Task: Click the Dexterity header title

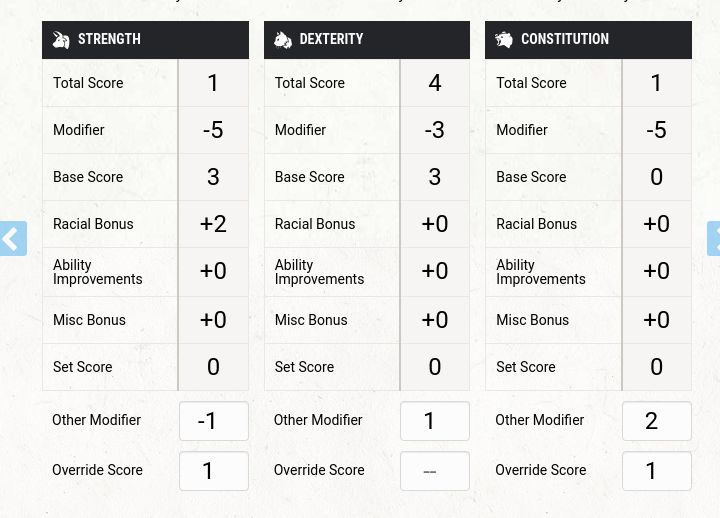Action: pyautogui.click(x=331, y=40)
